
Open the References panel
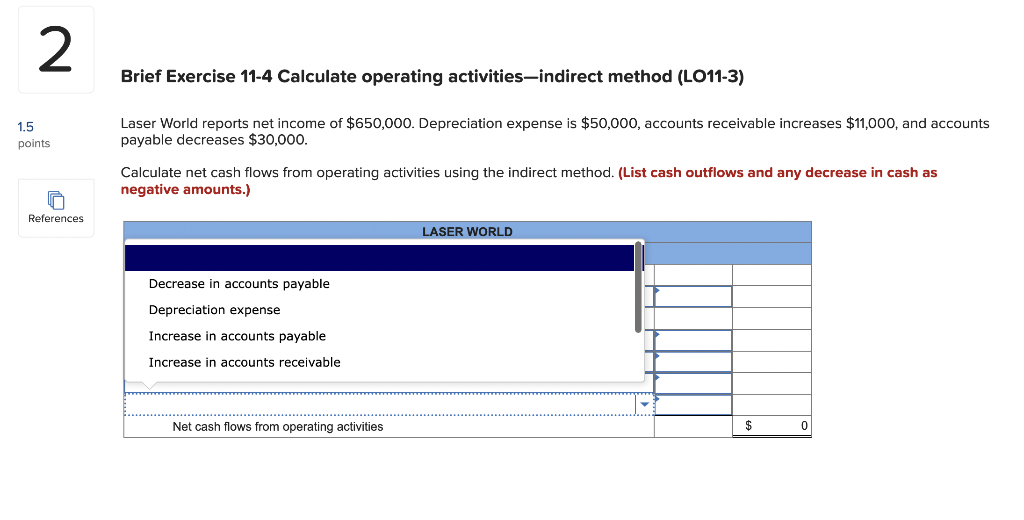tap(56, 208)
